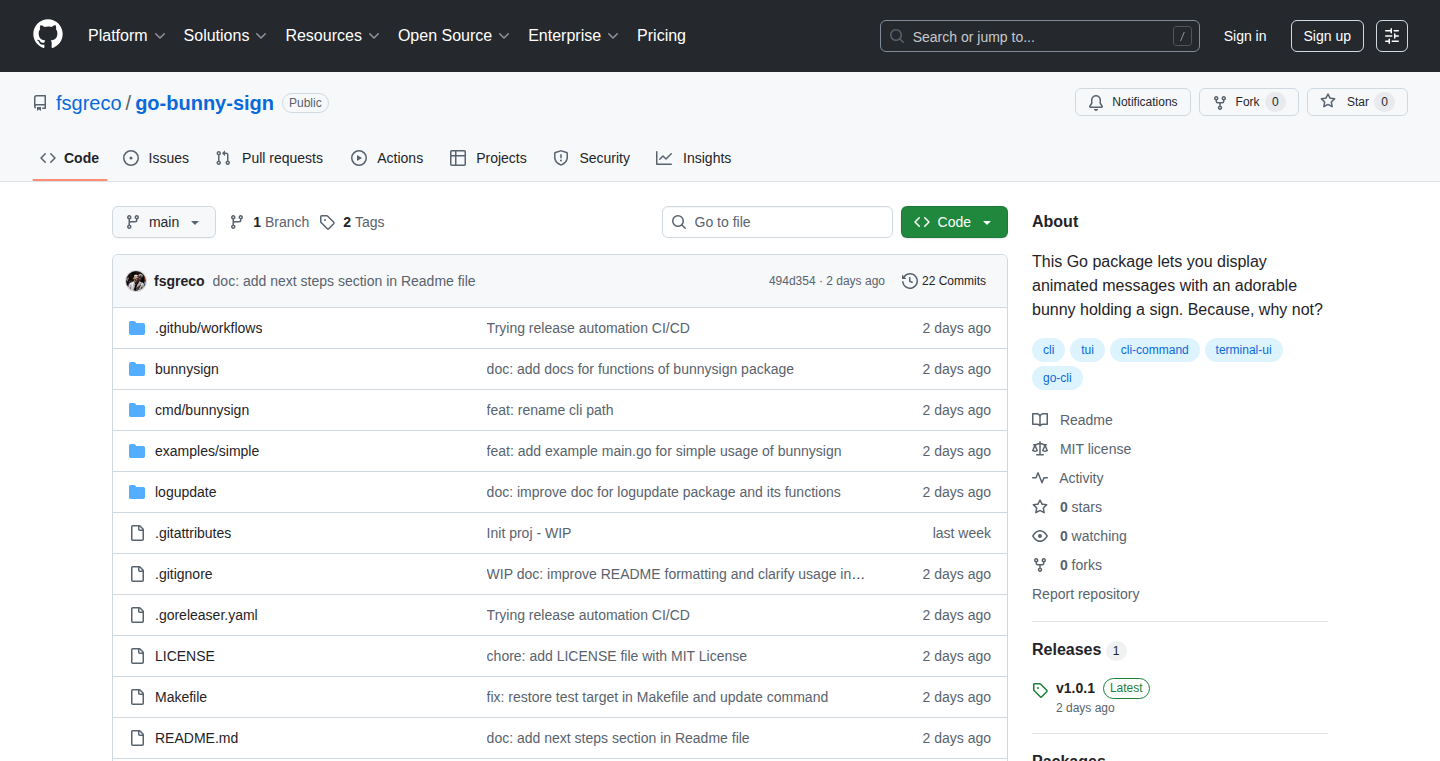
Task: Switch to the Code tab
Action: 70,158
